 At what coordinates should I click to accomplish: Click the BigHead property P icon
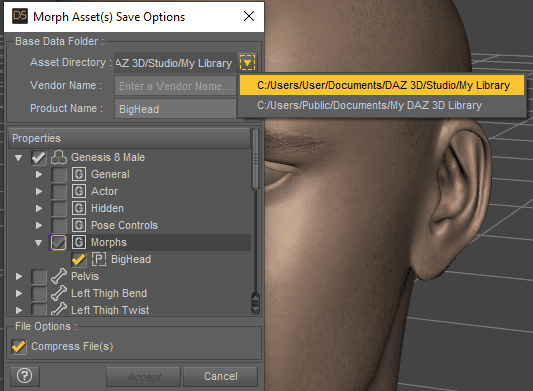[99, 259]
